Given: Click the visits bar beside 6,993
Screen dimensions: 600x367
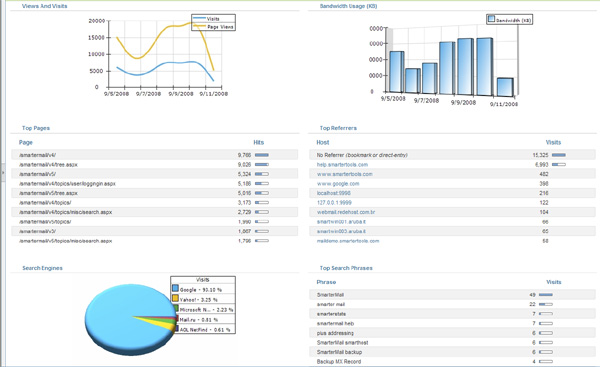Looking at the screenshot, I should click(559, 165).
